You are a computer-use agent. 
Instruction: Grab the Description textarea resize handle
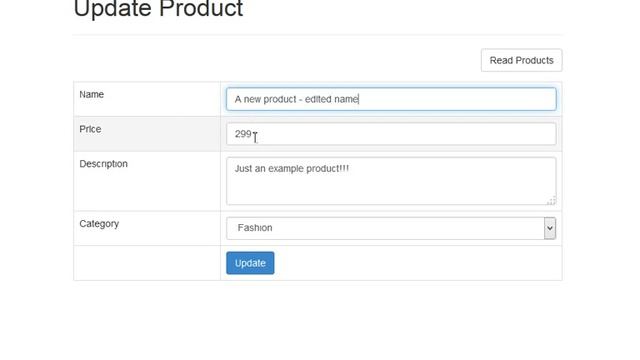tap(551, 200)
